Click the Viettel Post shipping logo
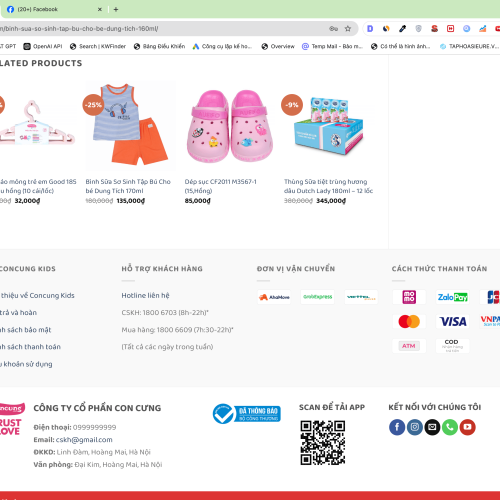The width and height of the screenshot is (500, 500). (x=361, y=297)
